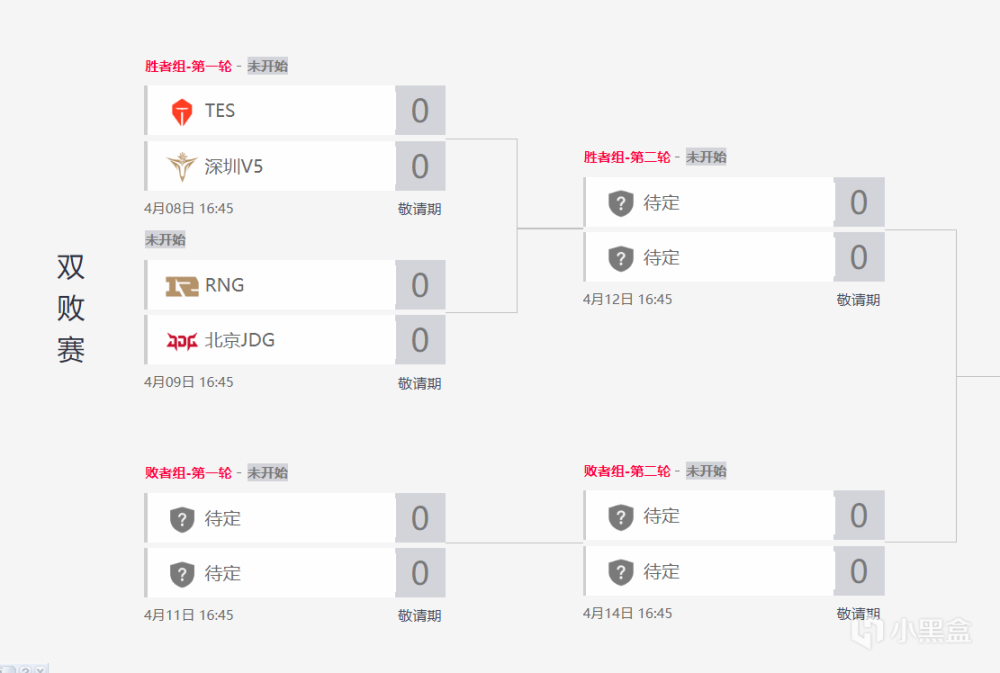Click top placeholder shield in 胜者组-第二轮
Screen dimensions: 1000x673
tap(621, 204)
